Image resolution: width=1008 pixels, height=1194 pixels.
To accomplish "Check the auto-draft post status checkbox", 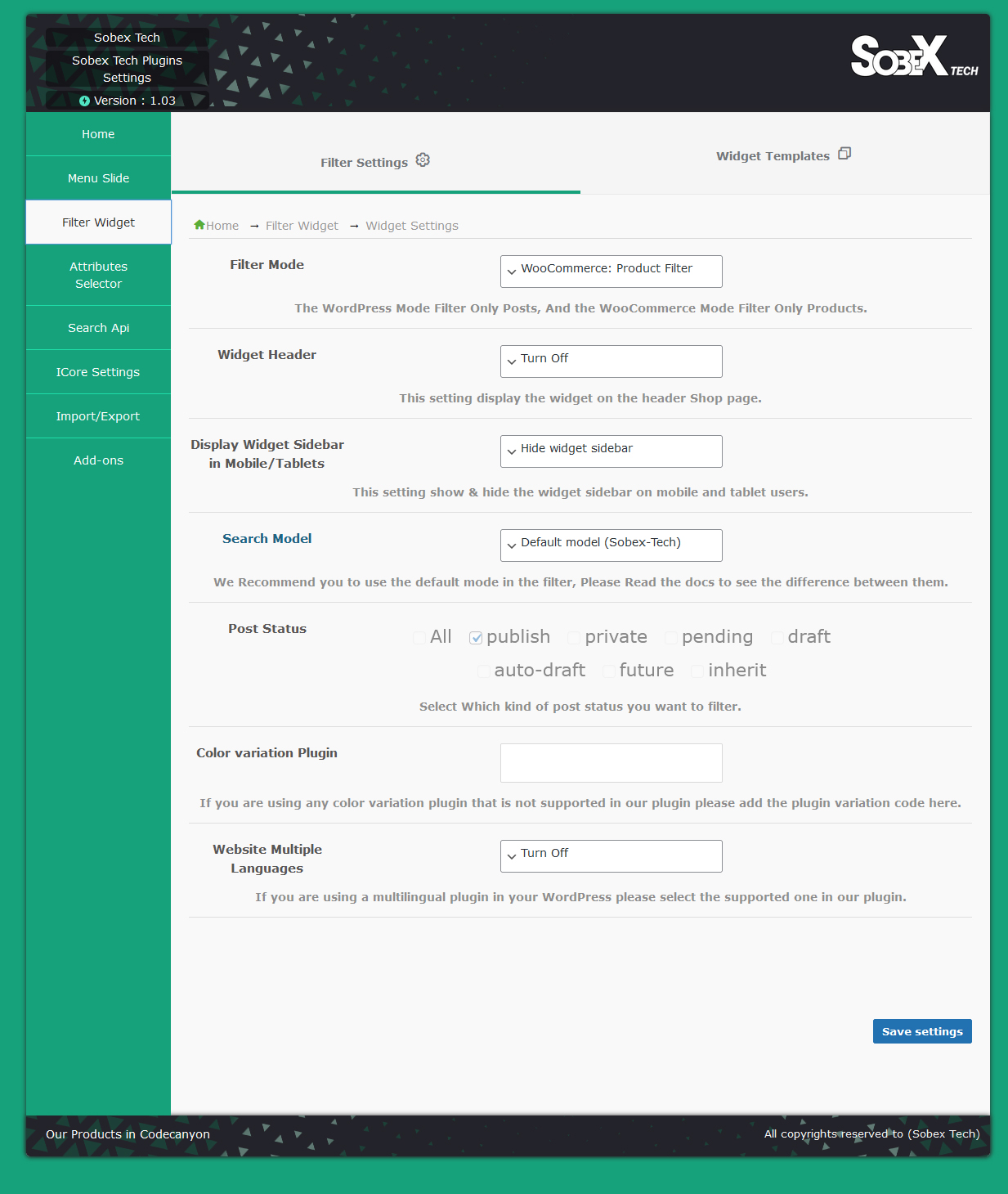I will (x=484, y=671).
